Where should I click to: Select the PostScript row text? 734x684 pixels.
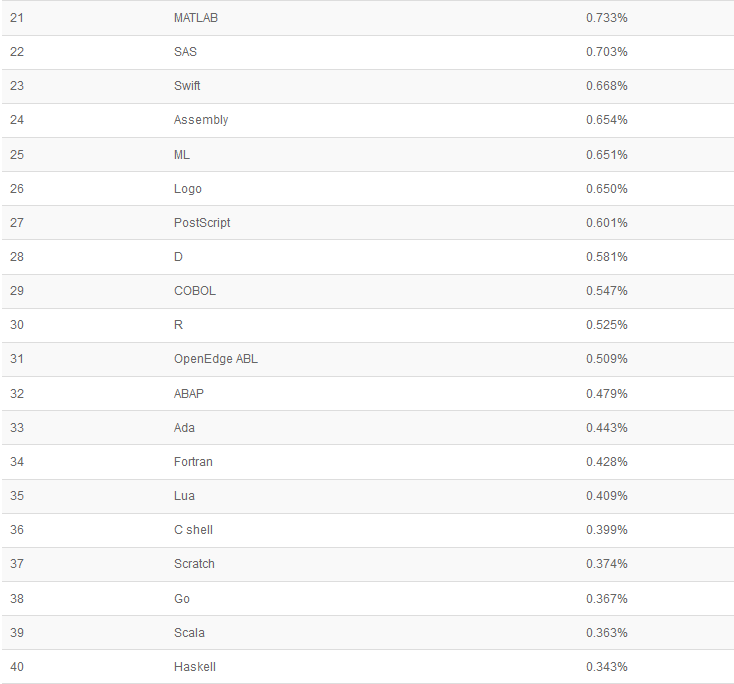tap(202, 223)
